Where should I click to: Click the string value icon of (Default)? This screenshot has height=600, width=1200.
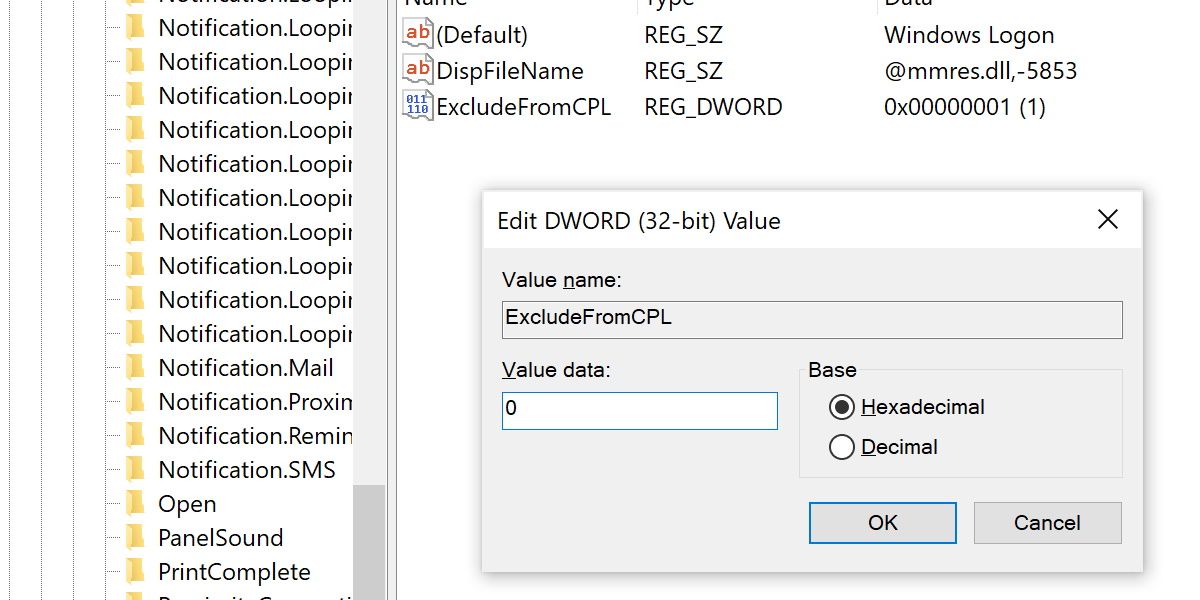point(417,34)
